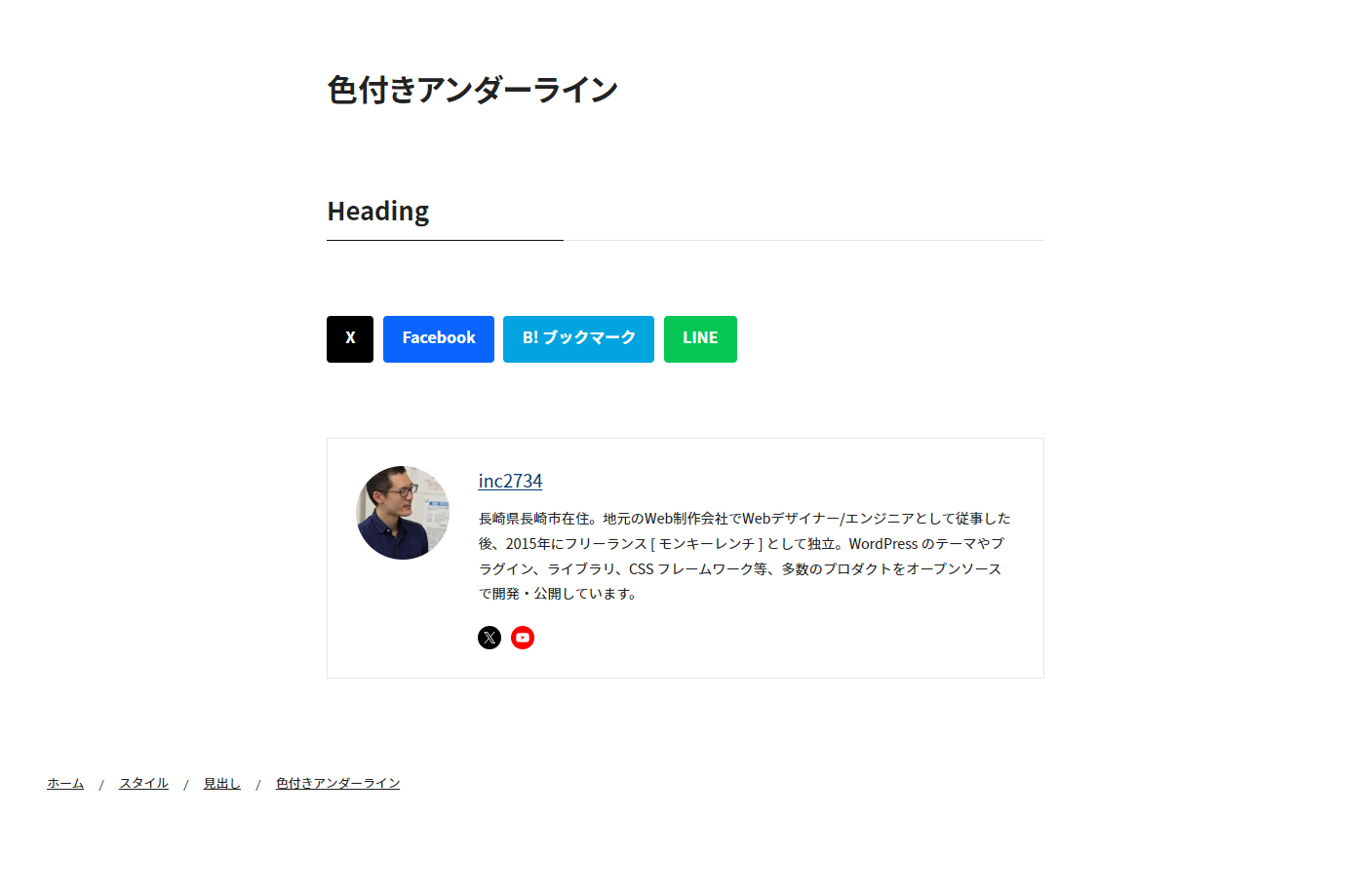
Task: Navigate to the 見出し breadcrumb link
Action: pyautogui.click(x=221, y=783)
